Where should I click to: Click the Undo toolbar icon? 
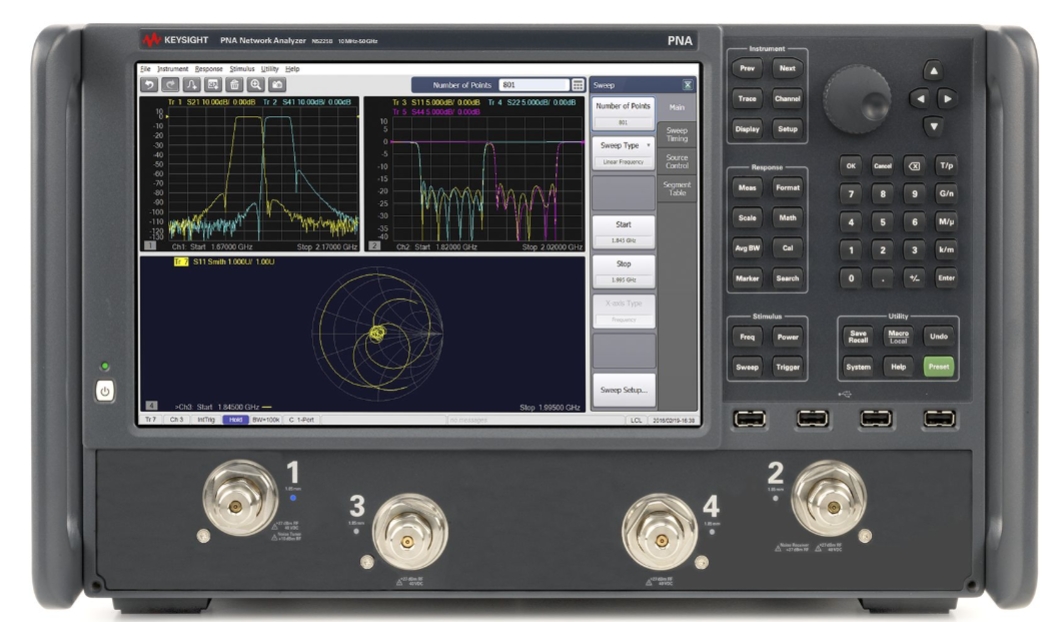pyautogui.click(x=149, y=84)
